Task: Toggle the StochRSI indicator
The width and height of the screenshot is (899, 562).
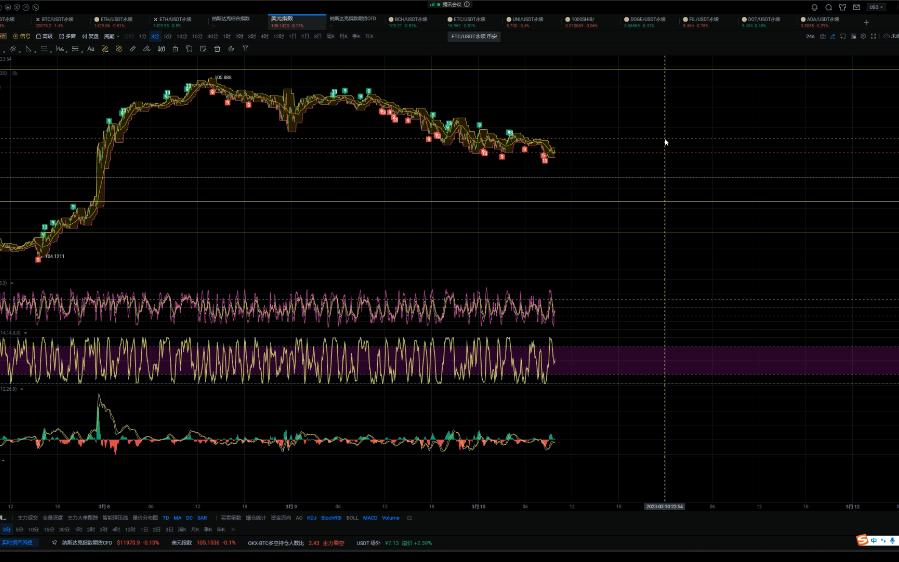Action: click(x=331, y=518)
